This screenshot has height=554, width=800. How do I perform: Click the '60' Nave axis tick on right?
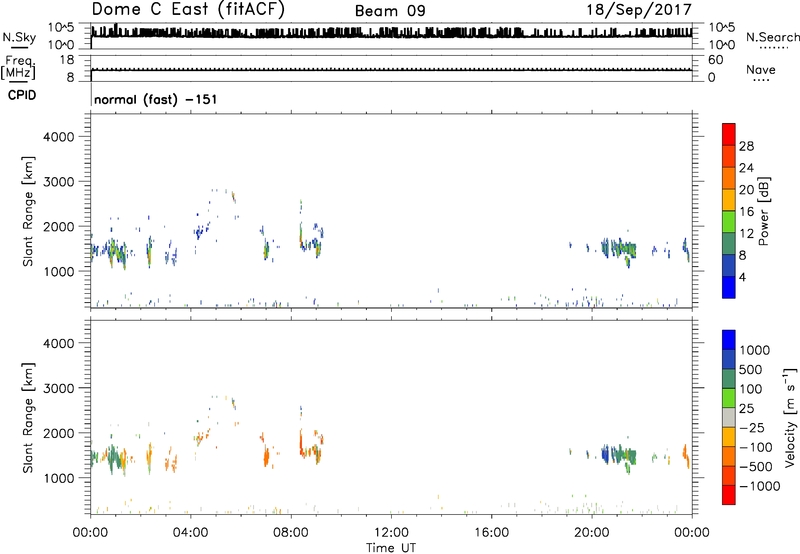pos(715,60)
